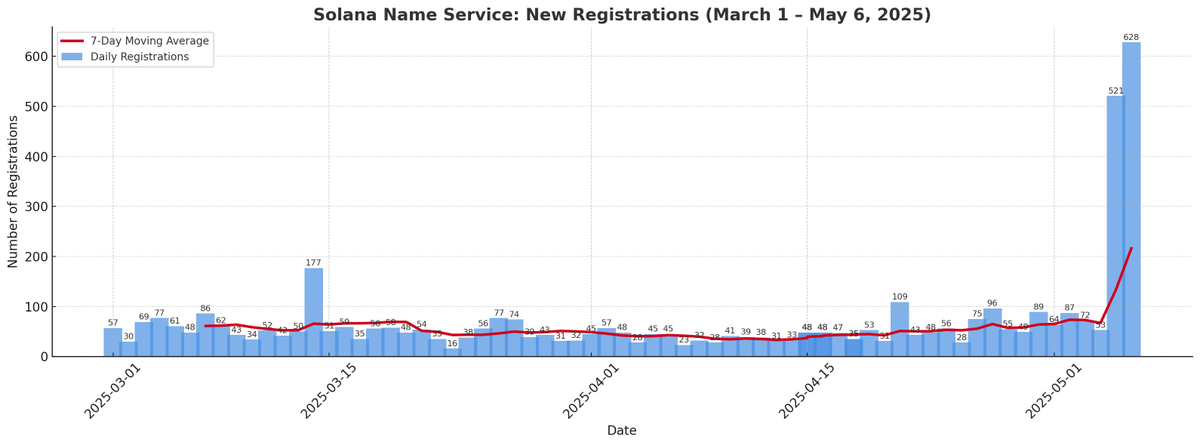Click the bar value label 54
Image resolution: width=1200 pixels, height=445 pixels.
[421, 324]
